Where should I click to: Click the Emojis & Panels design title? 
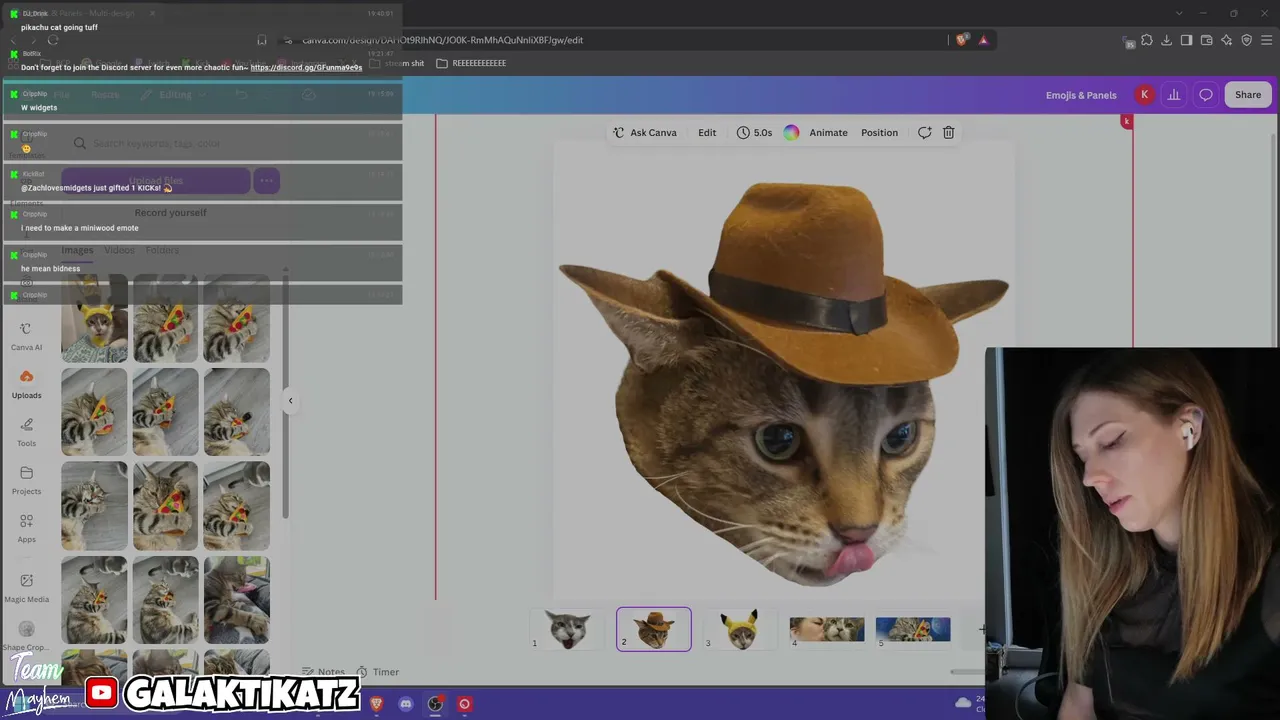(1081, 95)
